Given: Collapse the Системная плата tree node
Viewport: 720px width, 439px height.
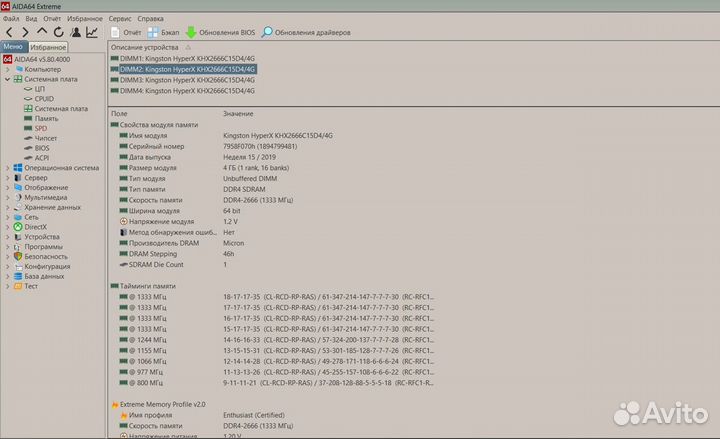Looking at the screenshot, I should (x=7, y=79).
